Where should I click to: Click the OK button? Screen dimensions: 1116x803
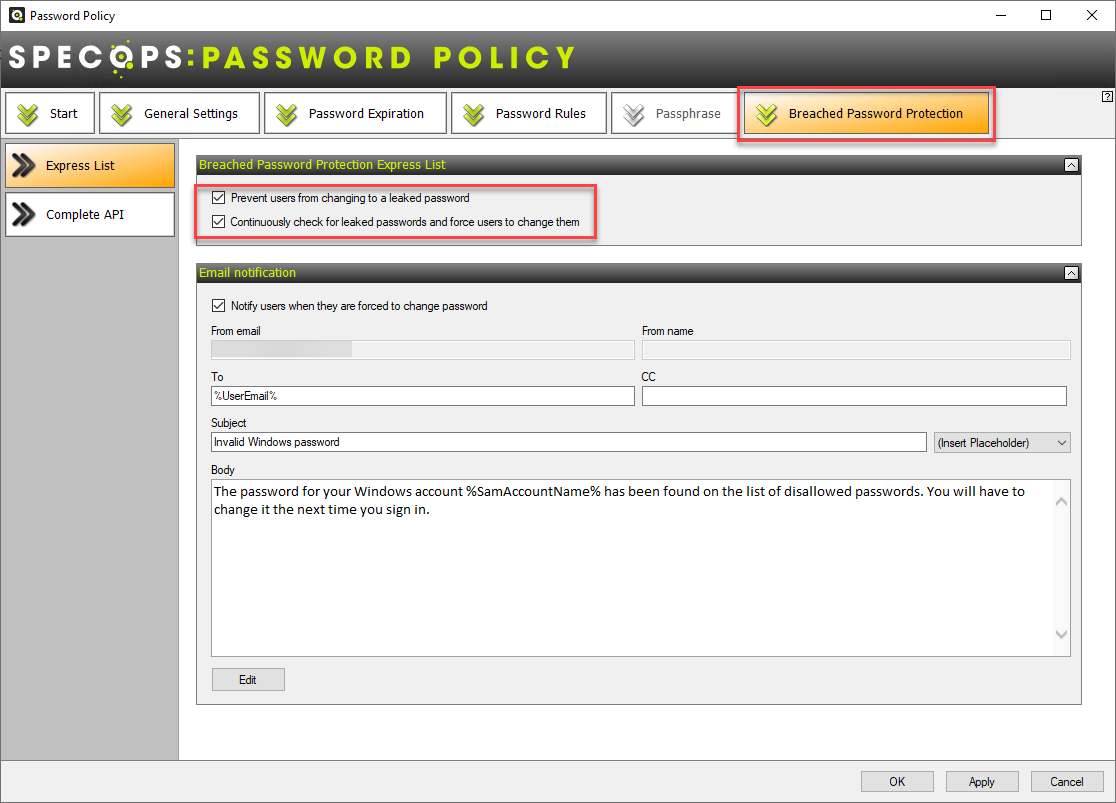[x=897, y=782]
